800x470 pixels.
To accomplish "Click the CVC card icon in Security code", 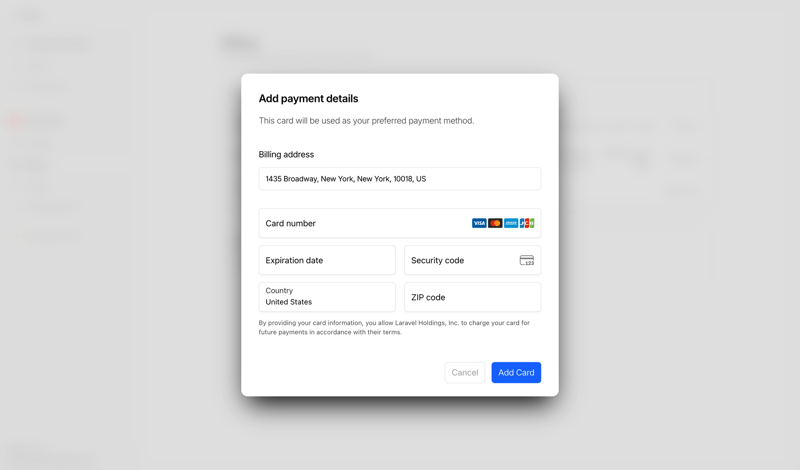I will [x=527, y=260].
